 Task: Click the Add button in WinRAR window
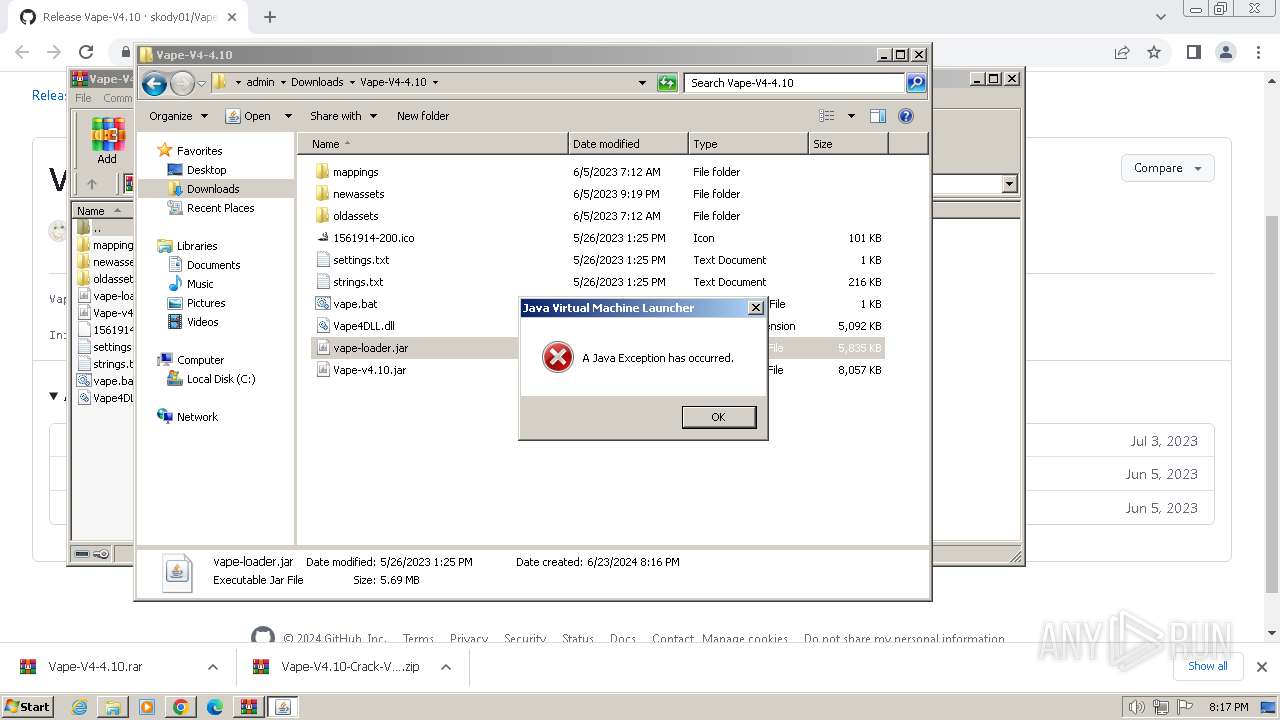107,140
